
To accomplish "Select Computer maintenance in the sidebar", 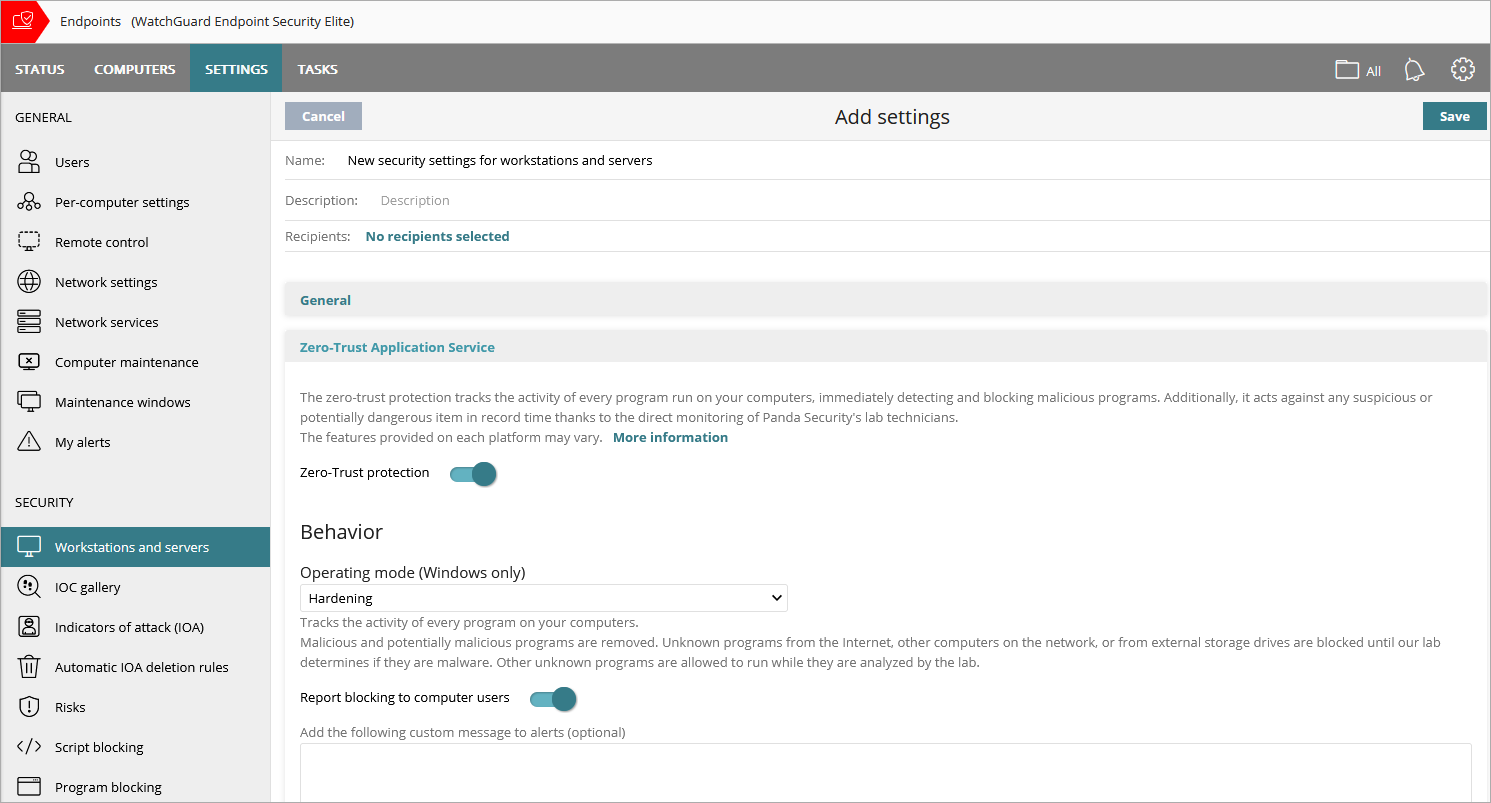I will pyautogui.click(x=127, y=361).
